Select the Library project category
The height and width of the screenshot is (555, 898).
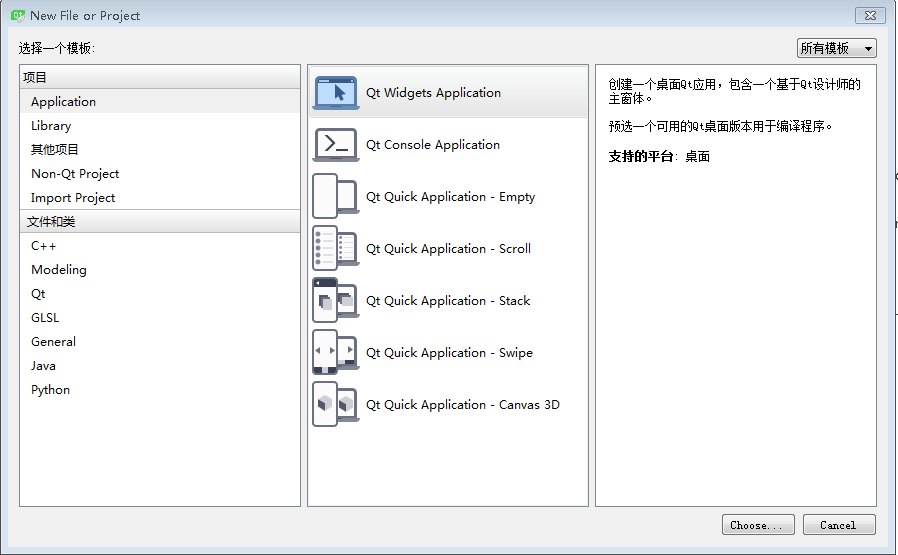pos(160,125)
